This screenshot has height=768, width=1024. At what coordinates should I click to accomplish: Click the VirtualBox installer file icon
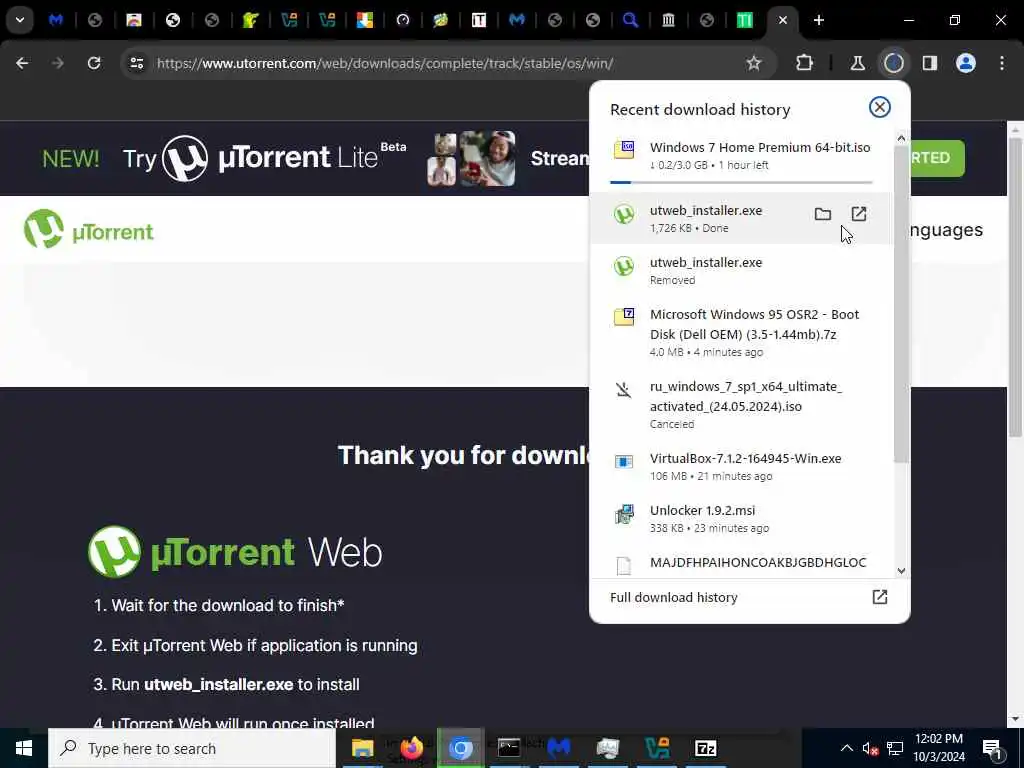pyautogui.click(x=624, y=462)
